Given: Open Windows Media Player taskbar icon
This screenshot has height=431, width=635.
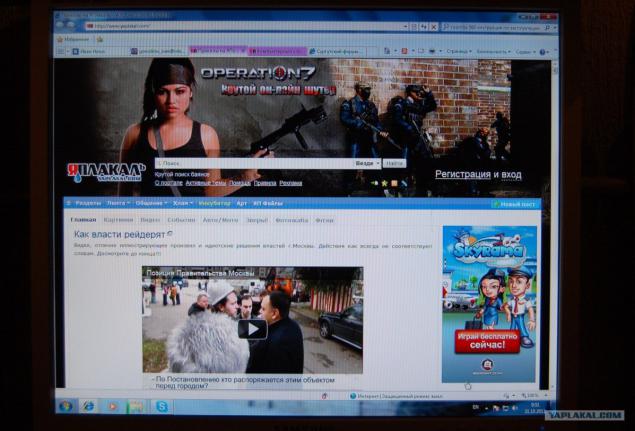Looking at the screenshot, I should pyautogui.click(x=112, y=406).
